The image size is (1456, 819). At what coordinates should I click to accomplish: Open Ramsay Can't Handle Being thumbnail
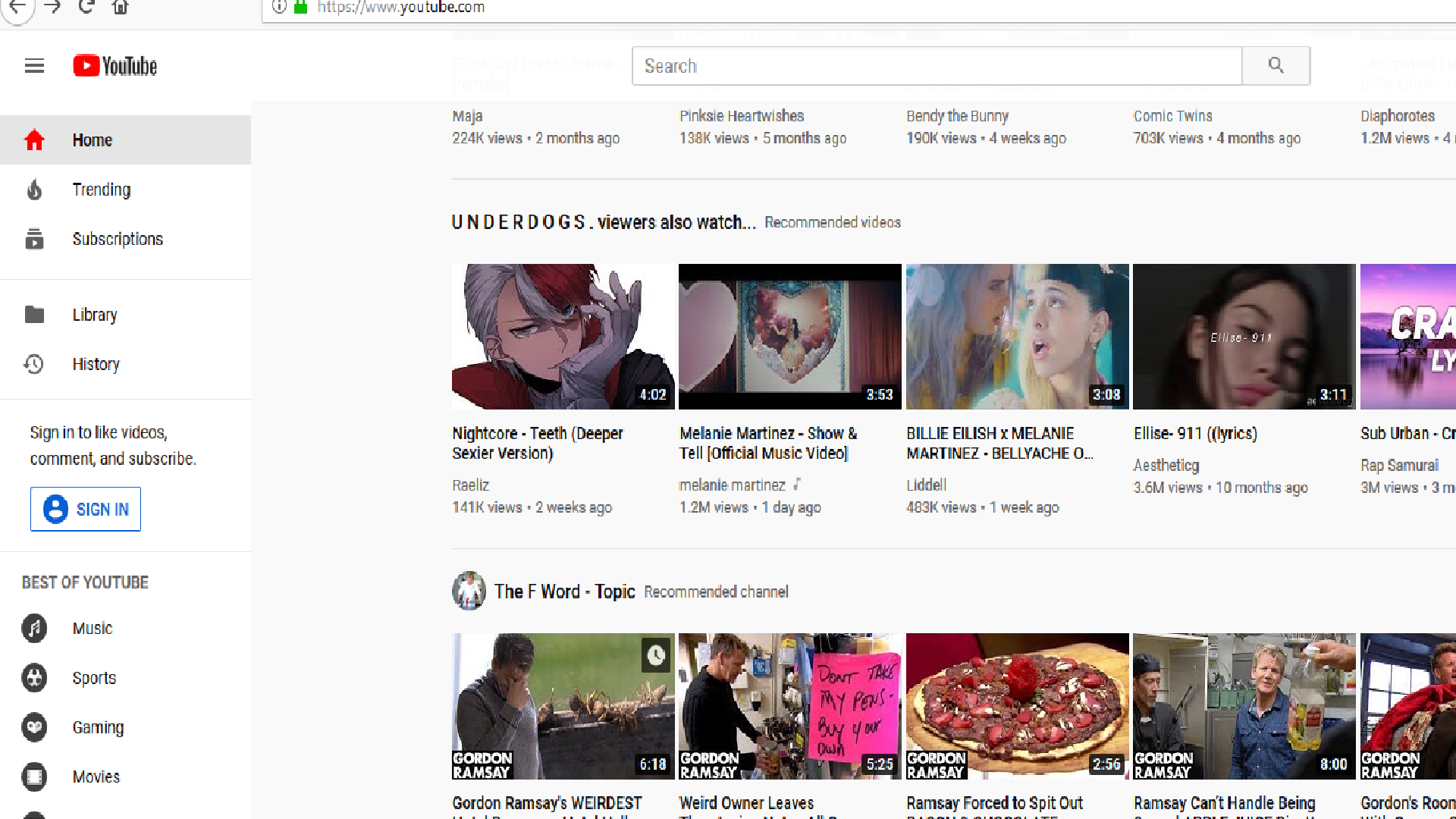(1244, 706)
